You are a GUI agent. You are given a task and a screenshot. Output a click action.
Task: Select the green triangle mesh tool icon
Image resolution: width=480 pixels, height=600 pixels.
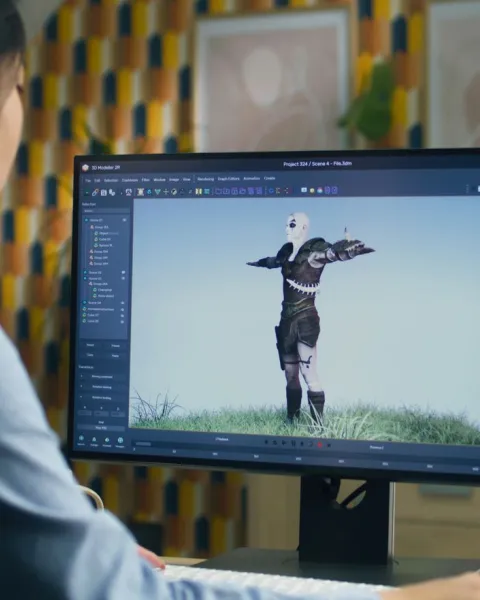[x=157, y=192]
